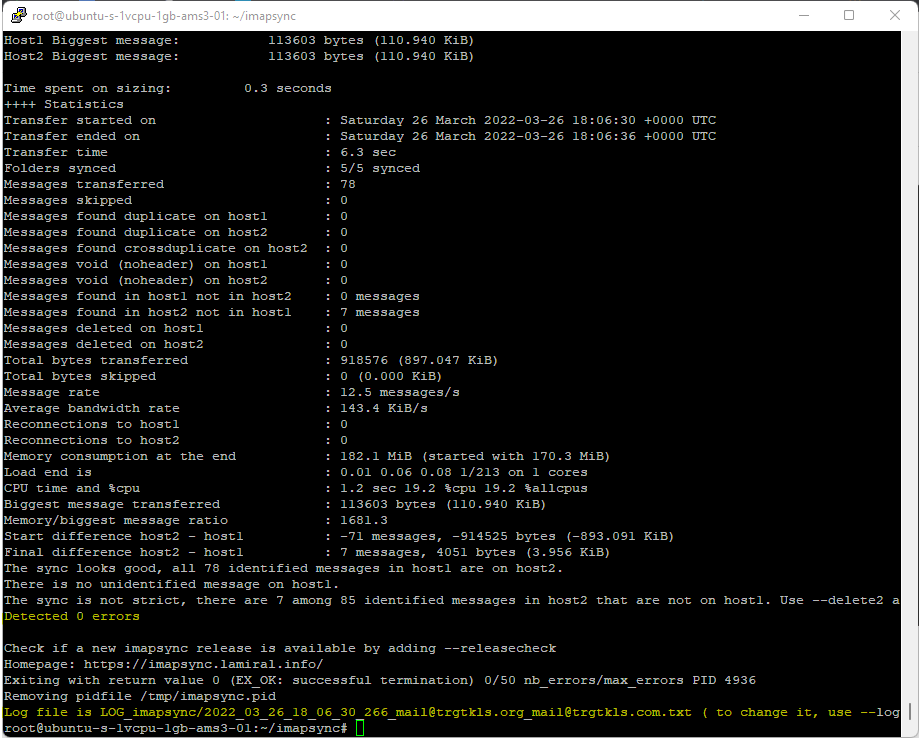This screenshot has width=919, height=738.
Task: Click the "Host1 Biggest message" line
Action: [x=238, y=40]
